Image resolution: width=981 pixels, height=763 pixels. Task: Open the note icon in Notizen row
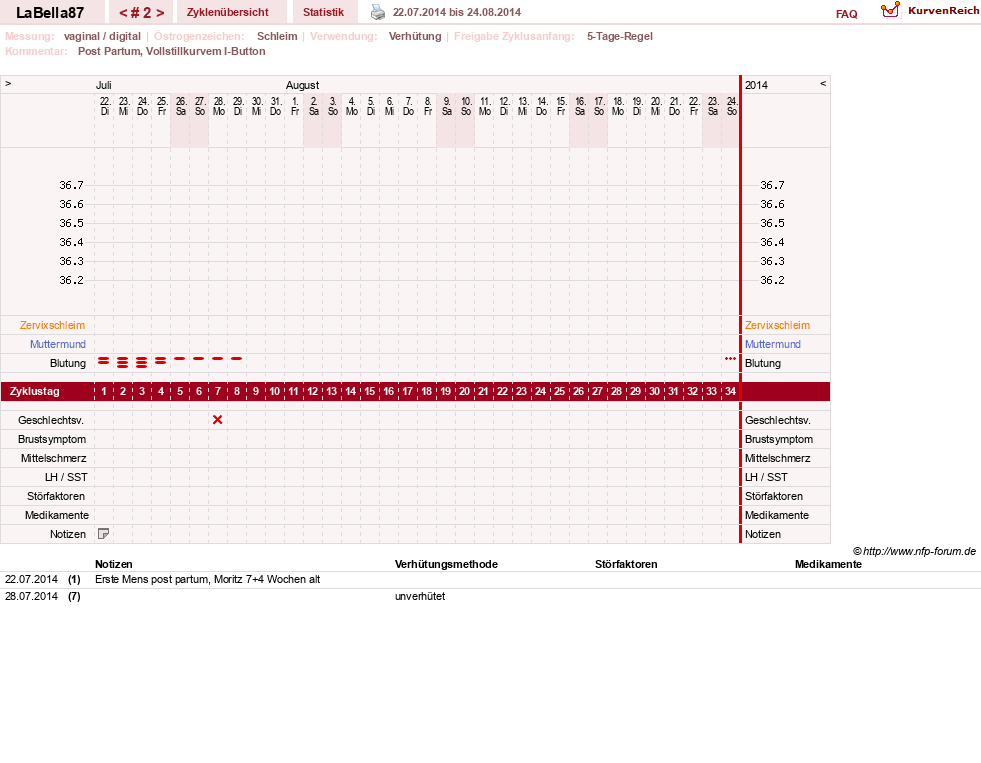pos(104,533)
